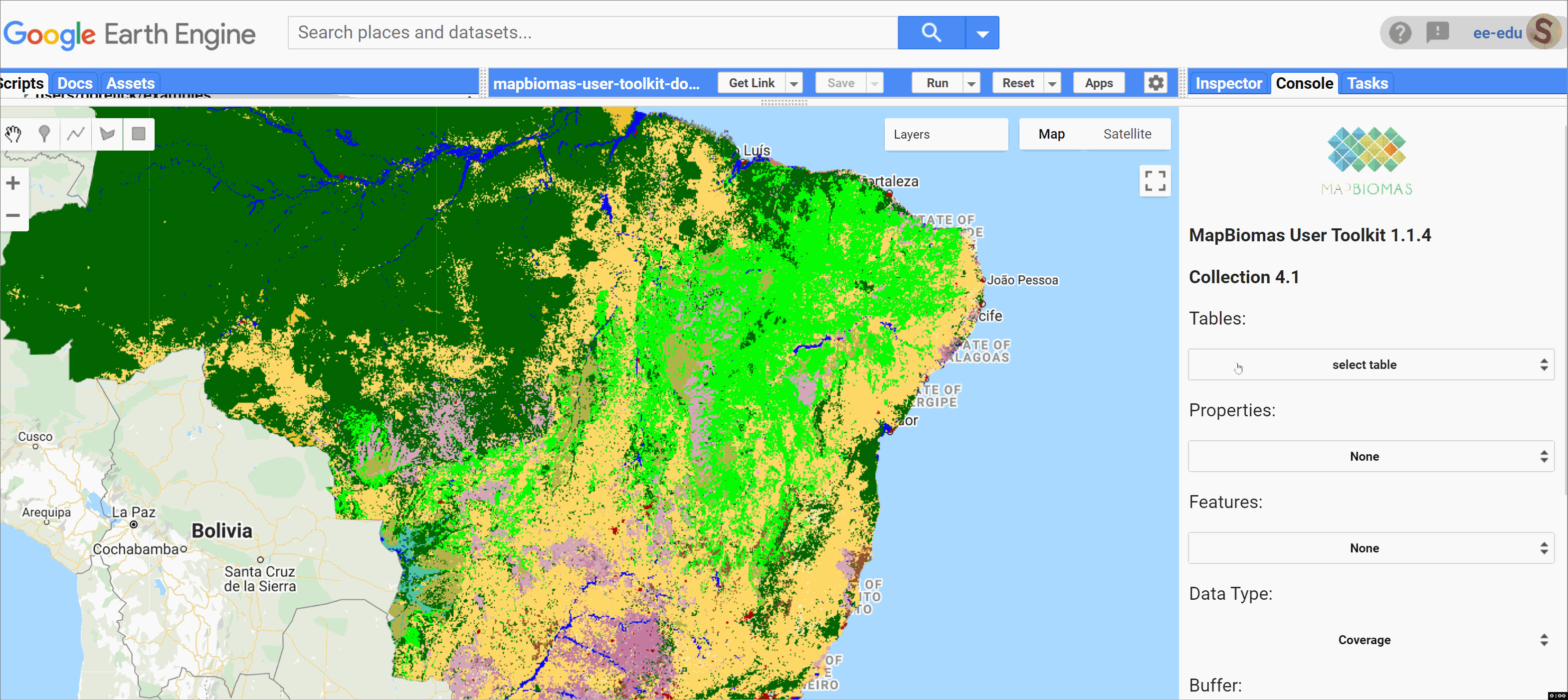
Task: Click the search magnifier button
Action: pos(930,33)
